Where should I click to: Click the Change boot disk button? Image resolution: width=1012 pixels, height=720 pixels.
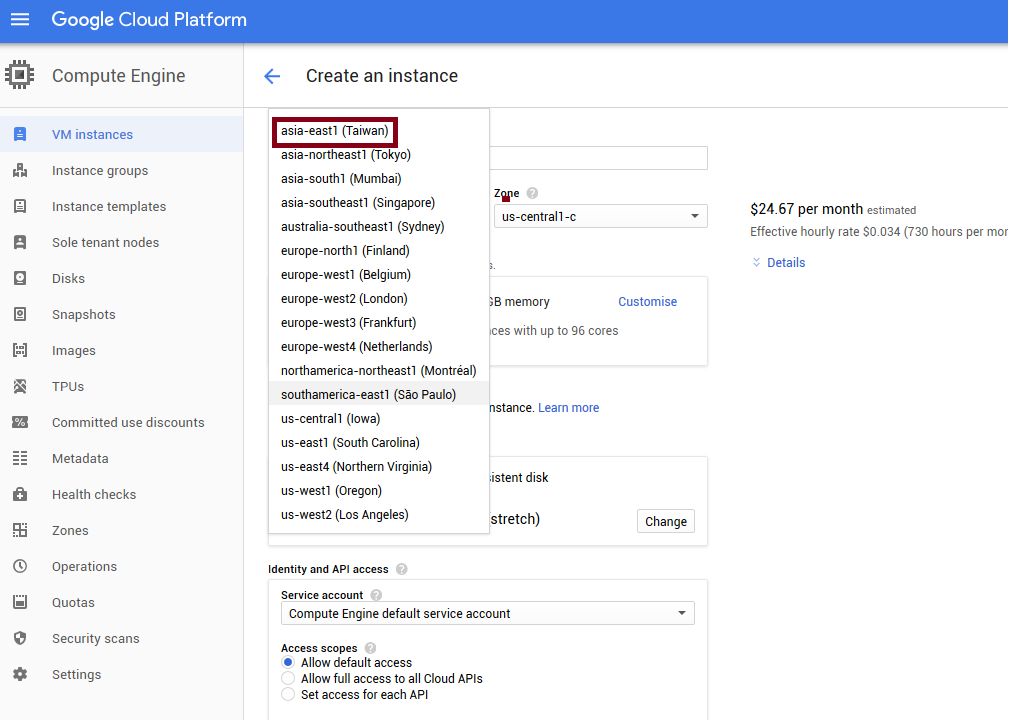pos(665,521)
